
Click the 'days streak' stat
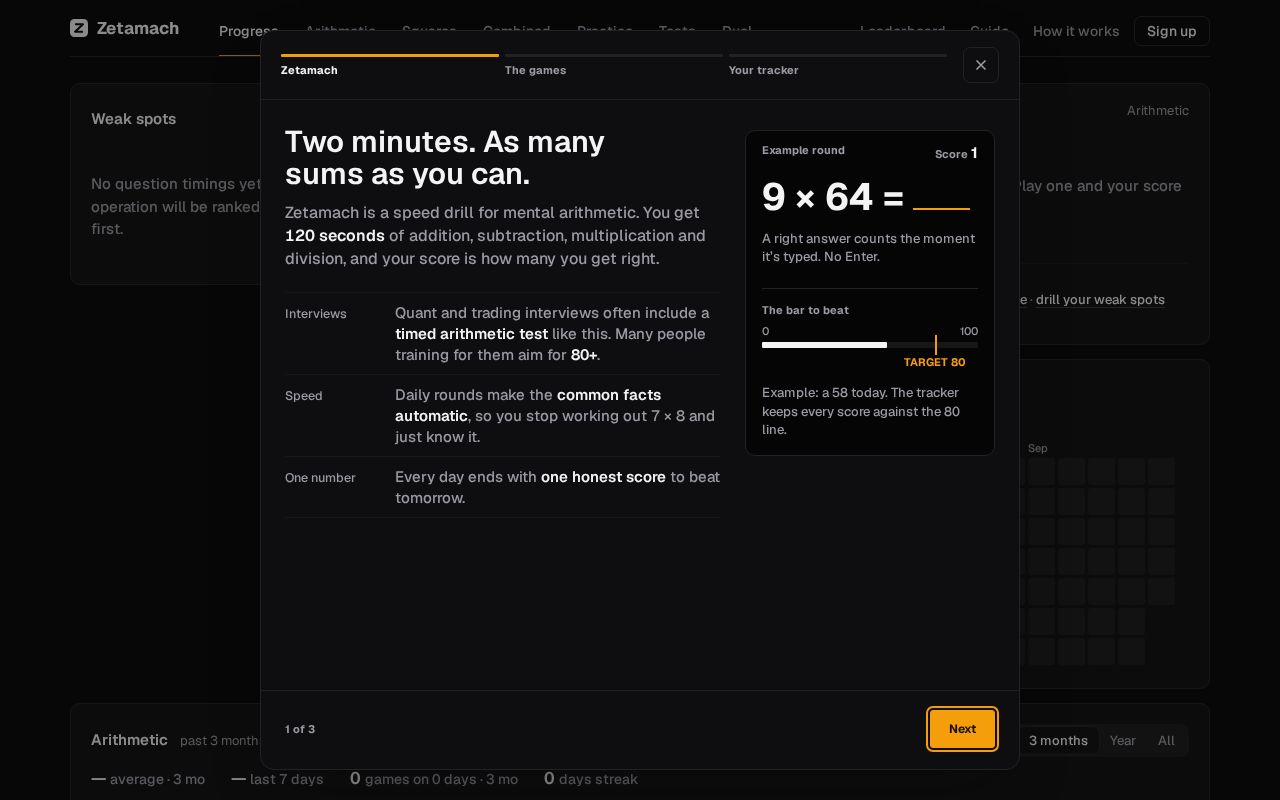(x=590, y=778)
